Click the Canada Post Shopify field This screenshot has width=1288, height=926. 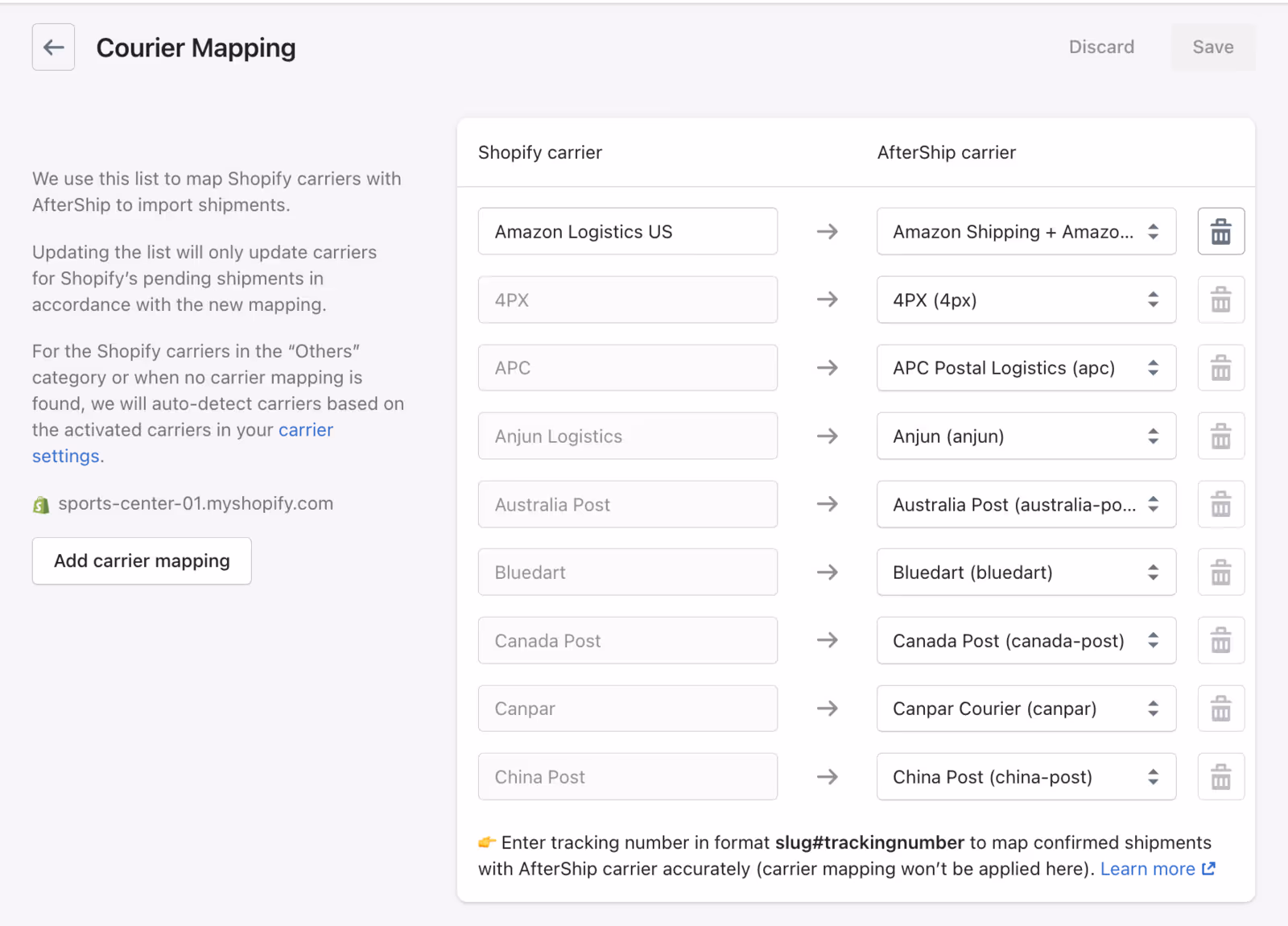(628, 641)
